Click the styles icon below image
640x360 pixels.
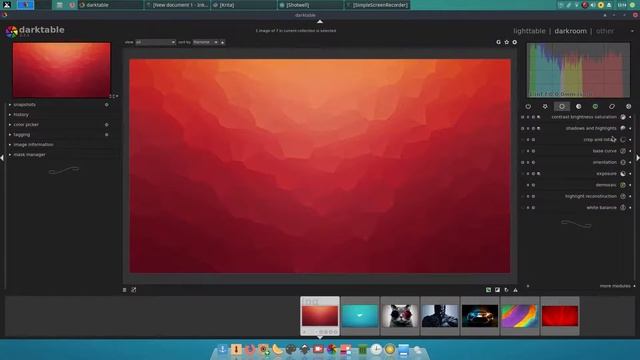[133, 290]
